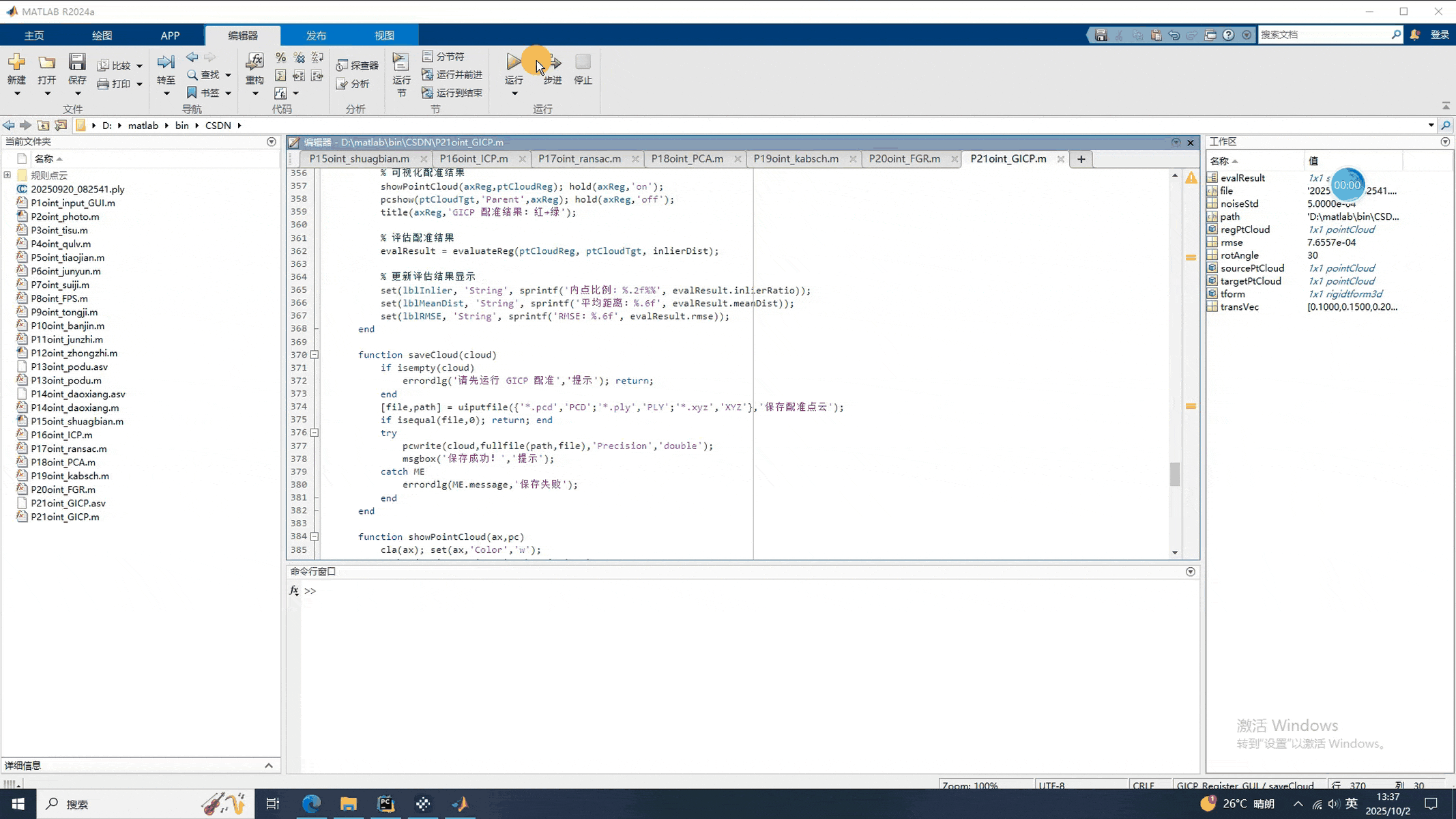1456x819 pixels.
Task: Open the Bookmark (书签) dropdown arrow
Action: coord(228,93)
